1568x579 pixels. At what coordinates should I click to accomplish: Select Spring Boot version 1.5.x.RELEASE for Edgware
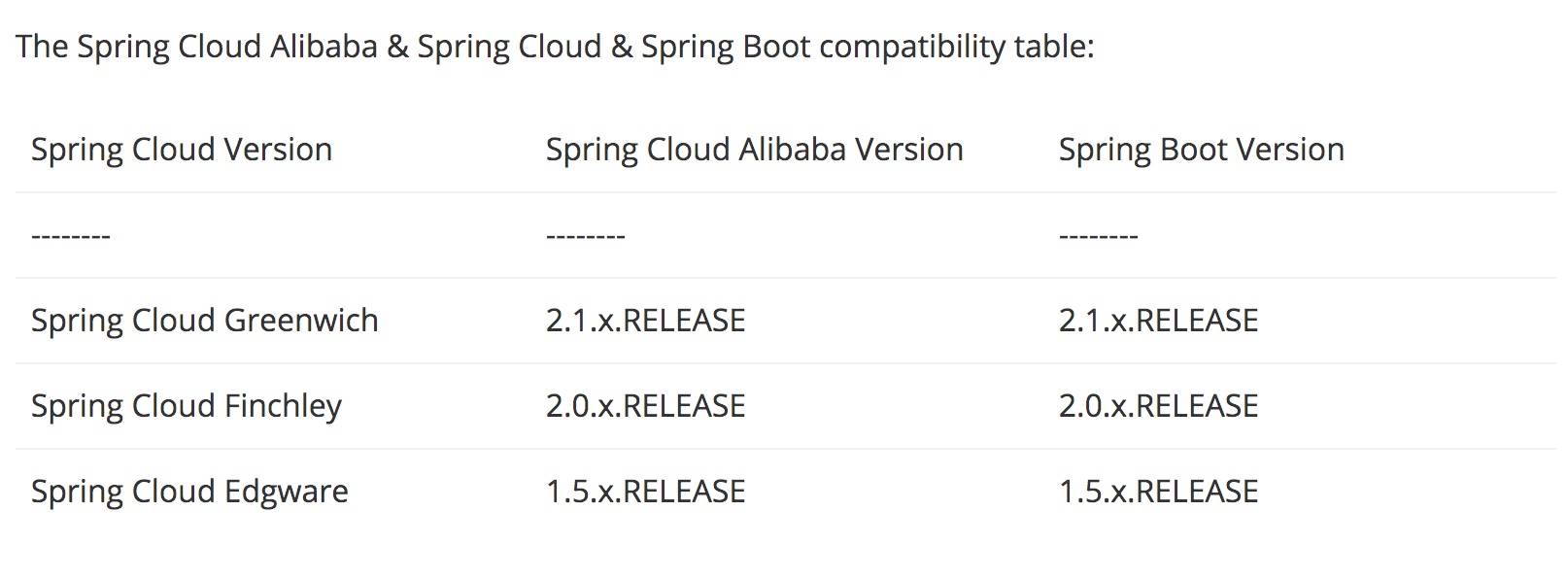(x=1158, y=492)
